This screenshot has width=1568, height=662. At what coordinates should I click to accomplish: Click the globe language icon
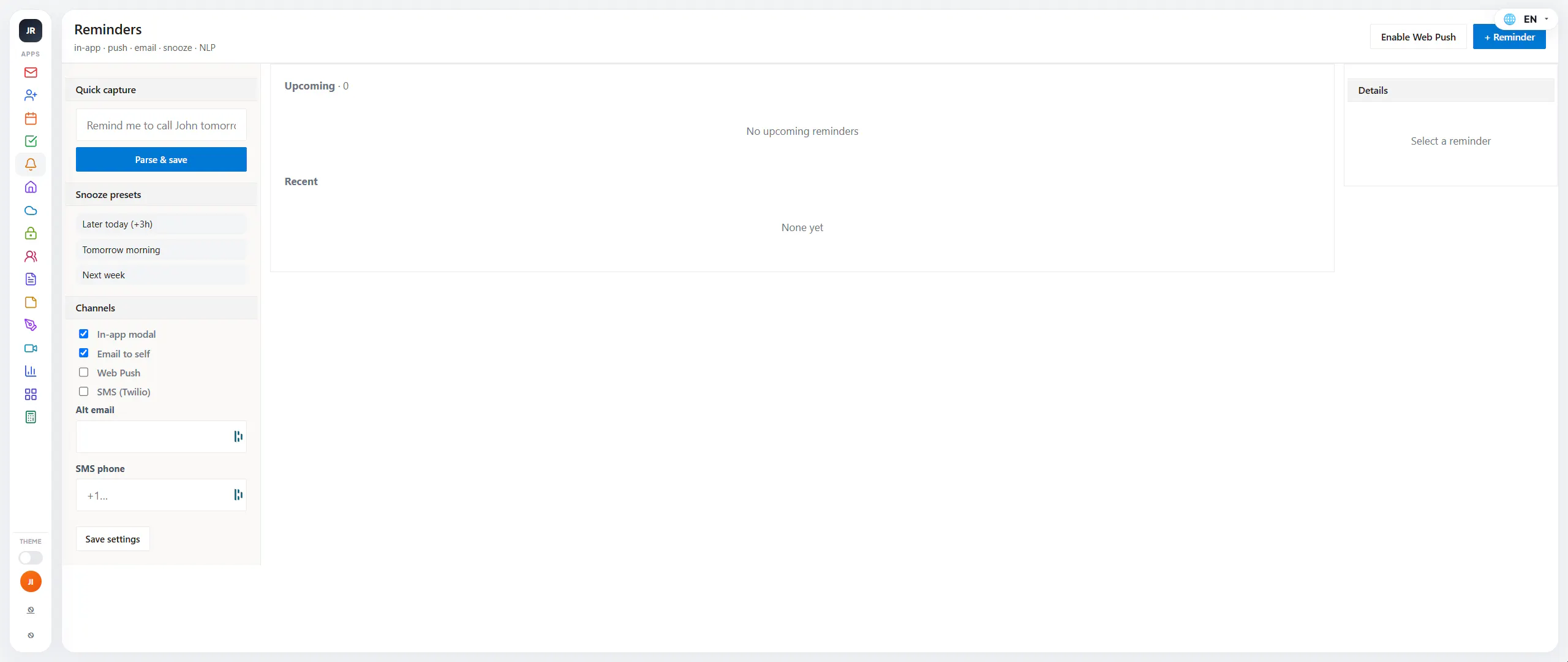tap(1510, 19)
